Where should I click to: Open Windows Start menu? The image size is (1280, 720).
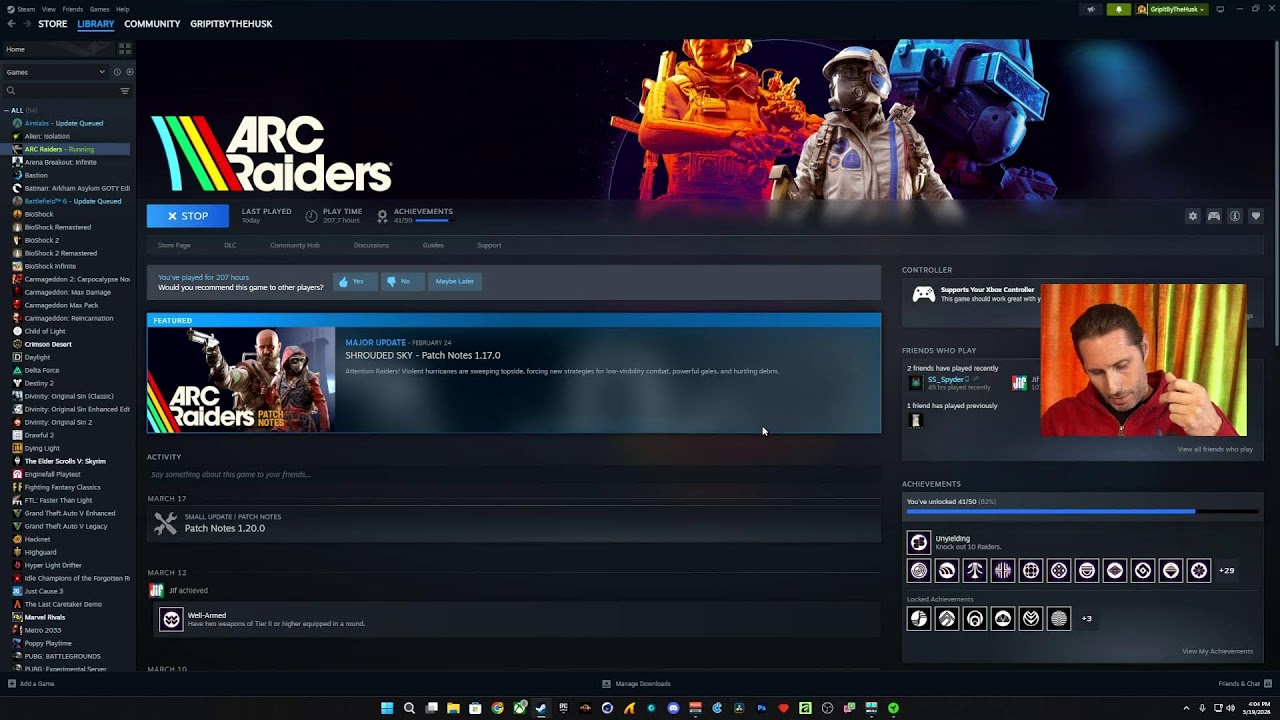click(387, 708)
